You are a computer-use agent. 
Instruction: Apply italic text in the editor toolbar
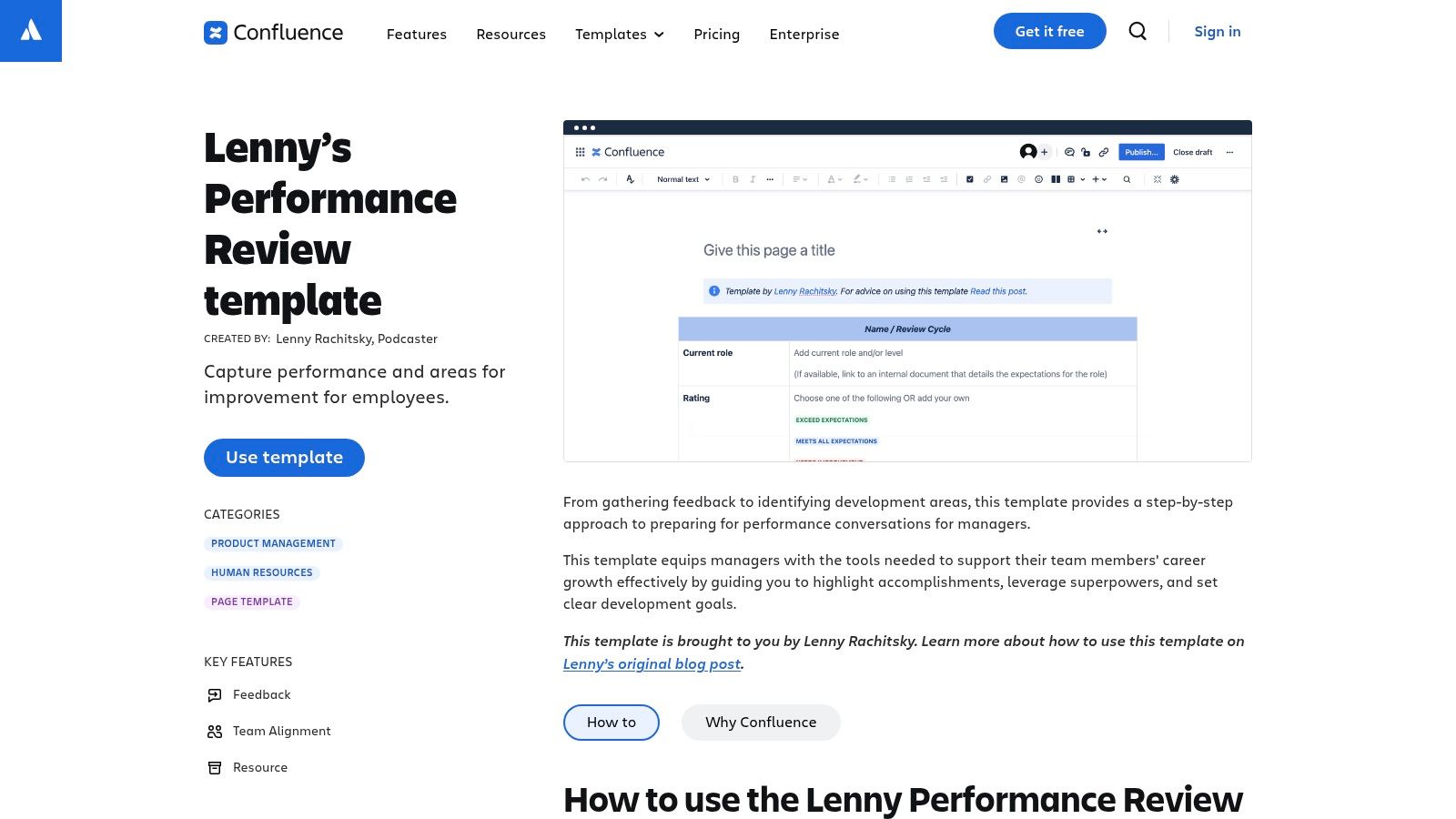[x=753, y=179]
